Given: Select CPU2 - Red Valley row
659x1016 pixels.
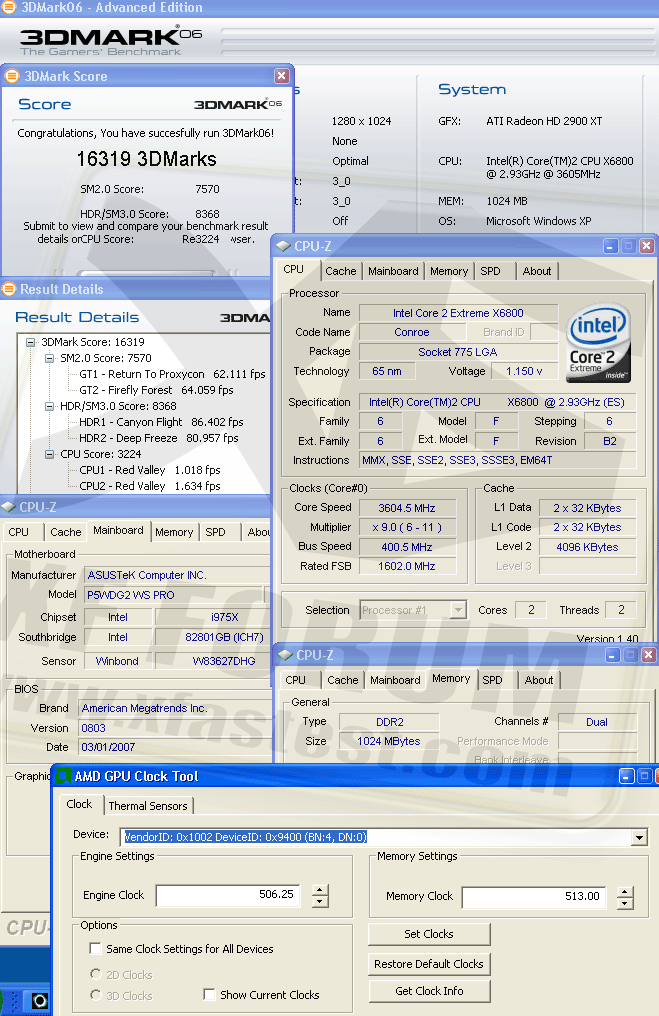Looking at the screenshot, I should click(150, 486).
